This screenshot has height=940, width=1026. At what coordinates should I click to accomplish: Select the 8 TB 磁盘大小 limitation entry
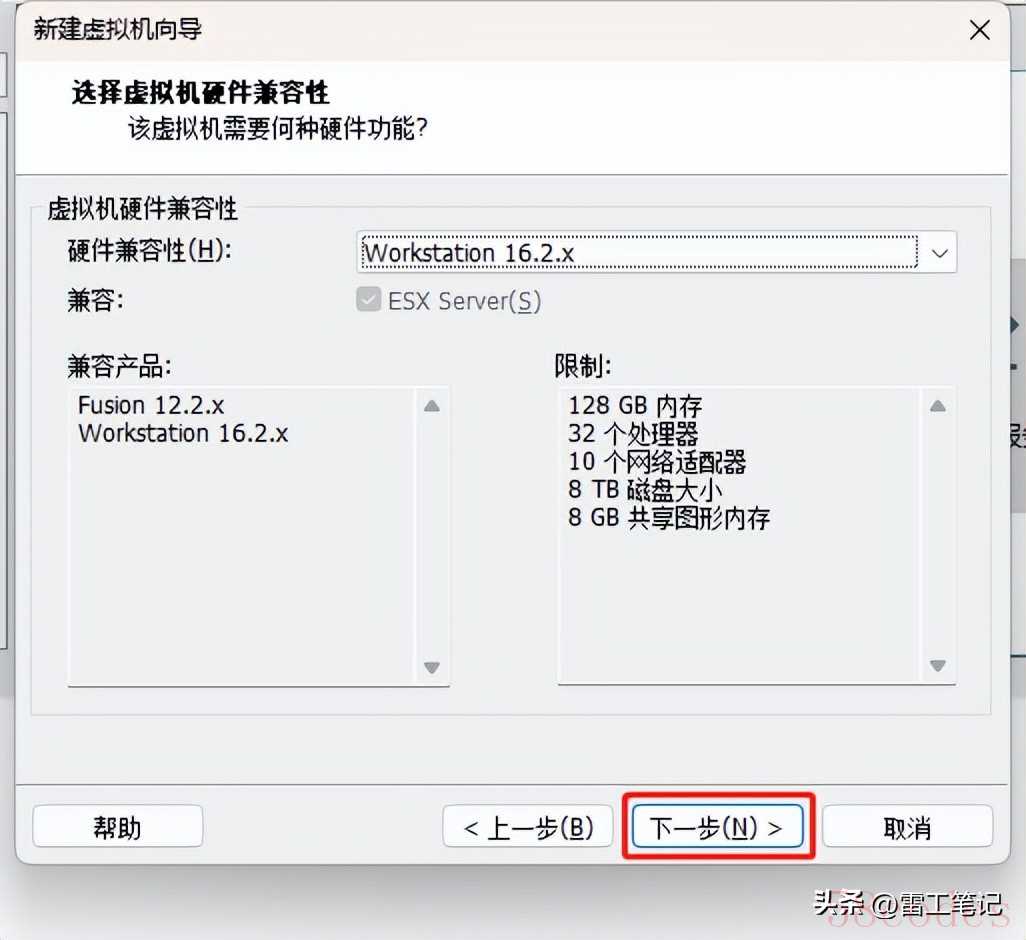[645, 490]
